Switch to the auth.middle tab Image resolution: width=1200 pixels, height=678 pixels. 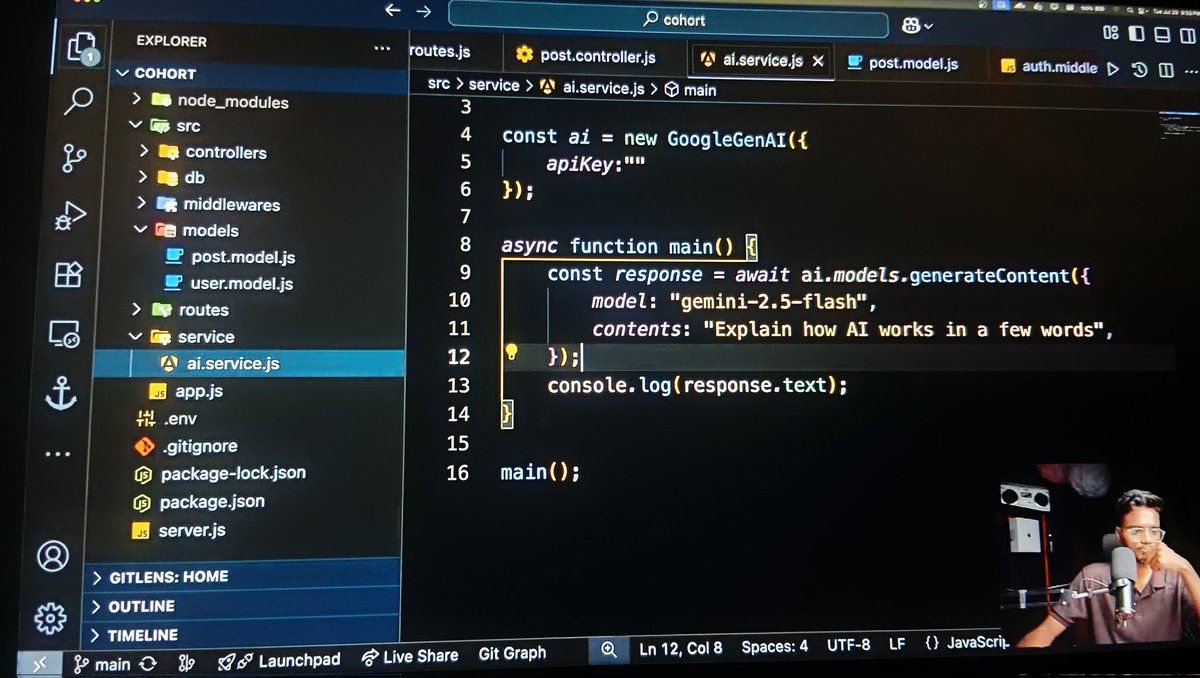tap(1048, 67)
